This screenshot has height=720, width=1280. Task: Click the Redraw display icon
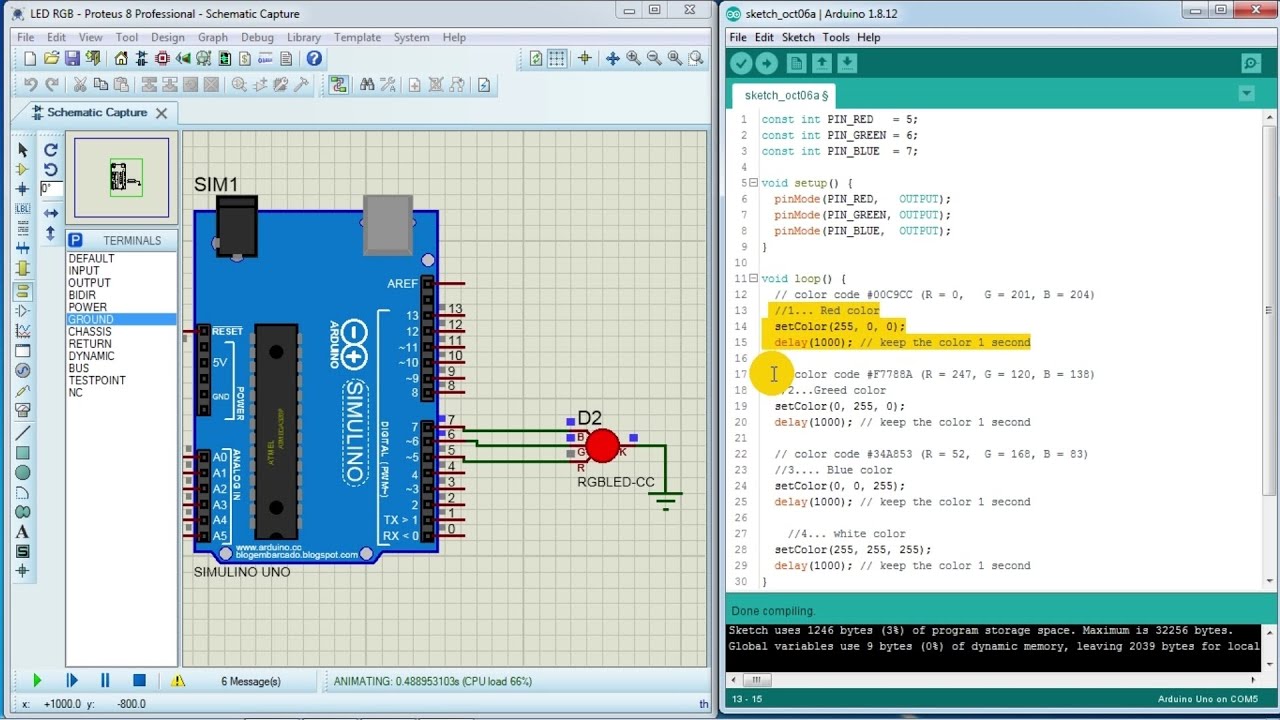pos(536,59)
